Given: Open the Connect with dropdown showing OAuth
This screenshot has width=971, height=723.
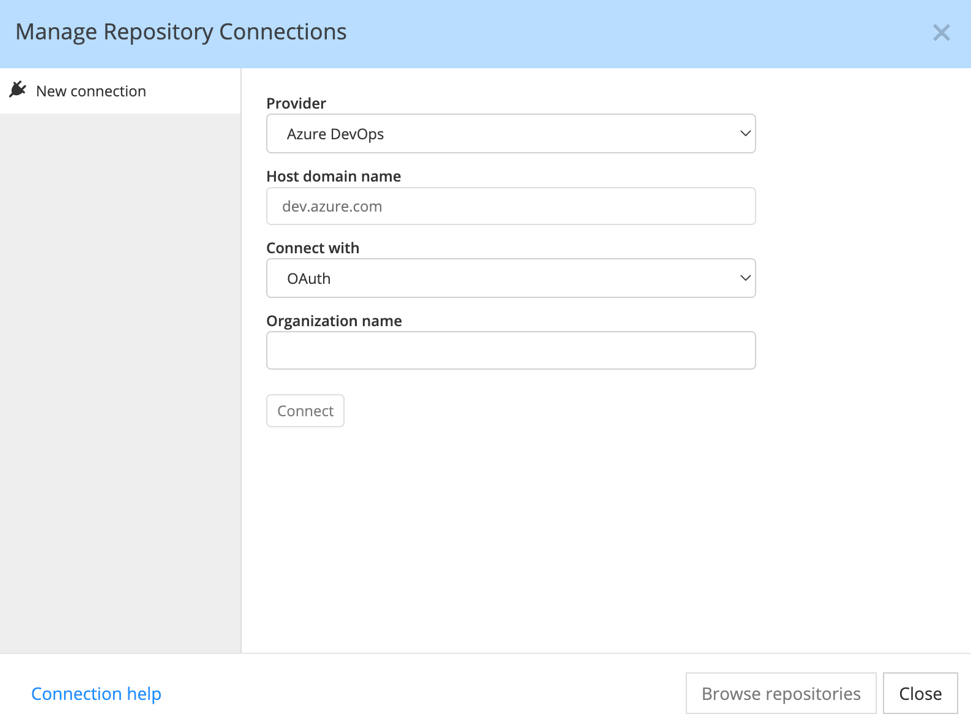Looking at the screenshot, I should tap(510, 279).
